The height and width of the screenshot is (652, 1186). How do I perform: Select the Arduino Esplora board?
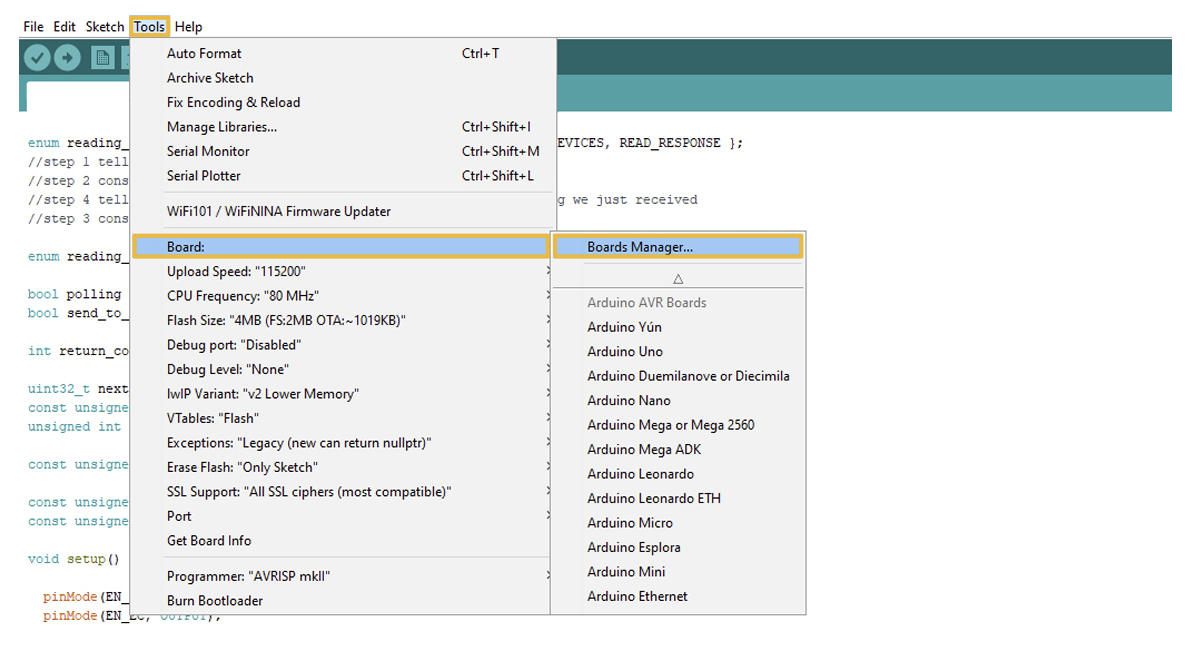click(x=678, y=548)
